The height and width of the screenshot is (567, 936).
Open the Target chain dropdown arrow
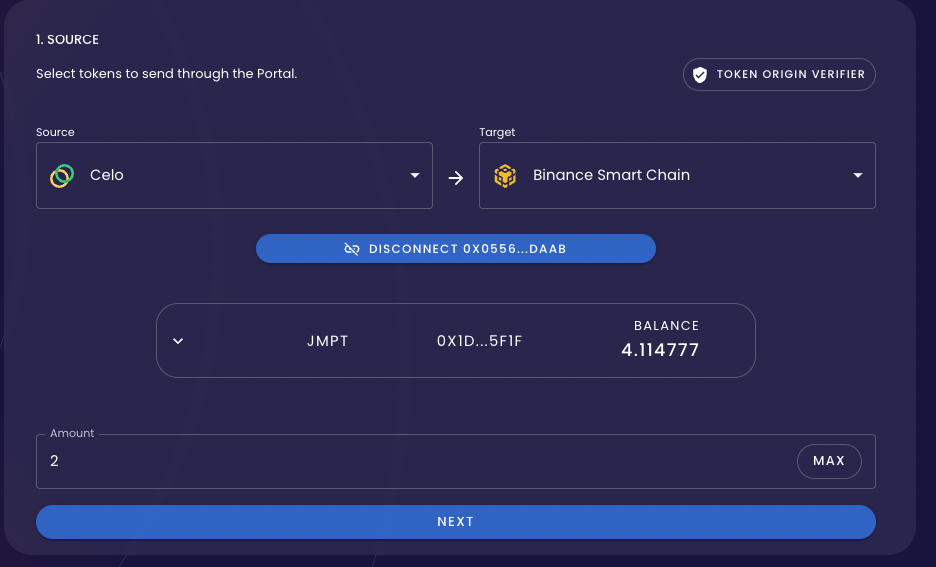click(x=858, y=175)
